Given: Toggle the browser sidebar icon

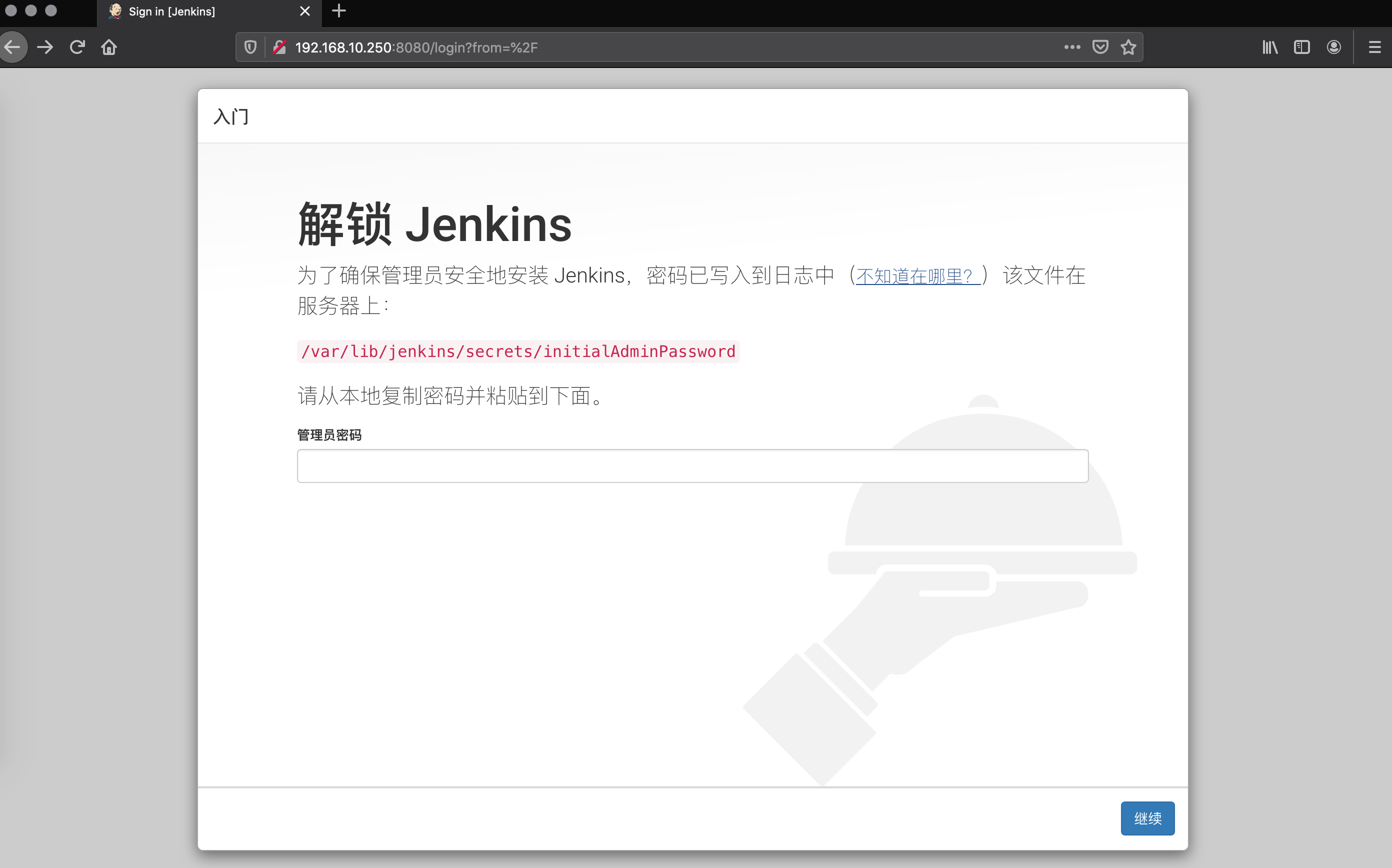Looking at the screenshot, I should click(x=1302, y=47).
